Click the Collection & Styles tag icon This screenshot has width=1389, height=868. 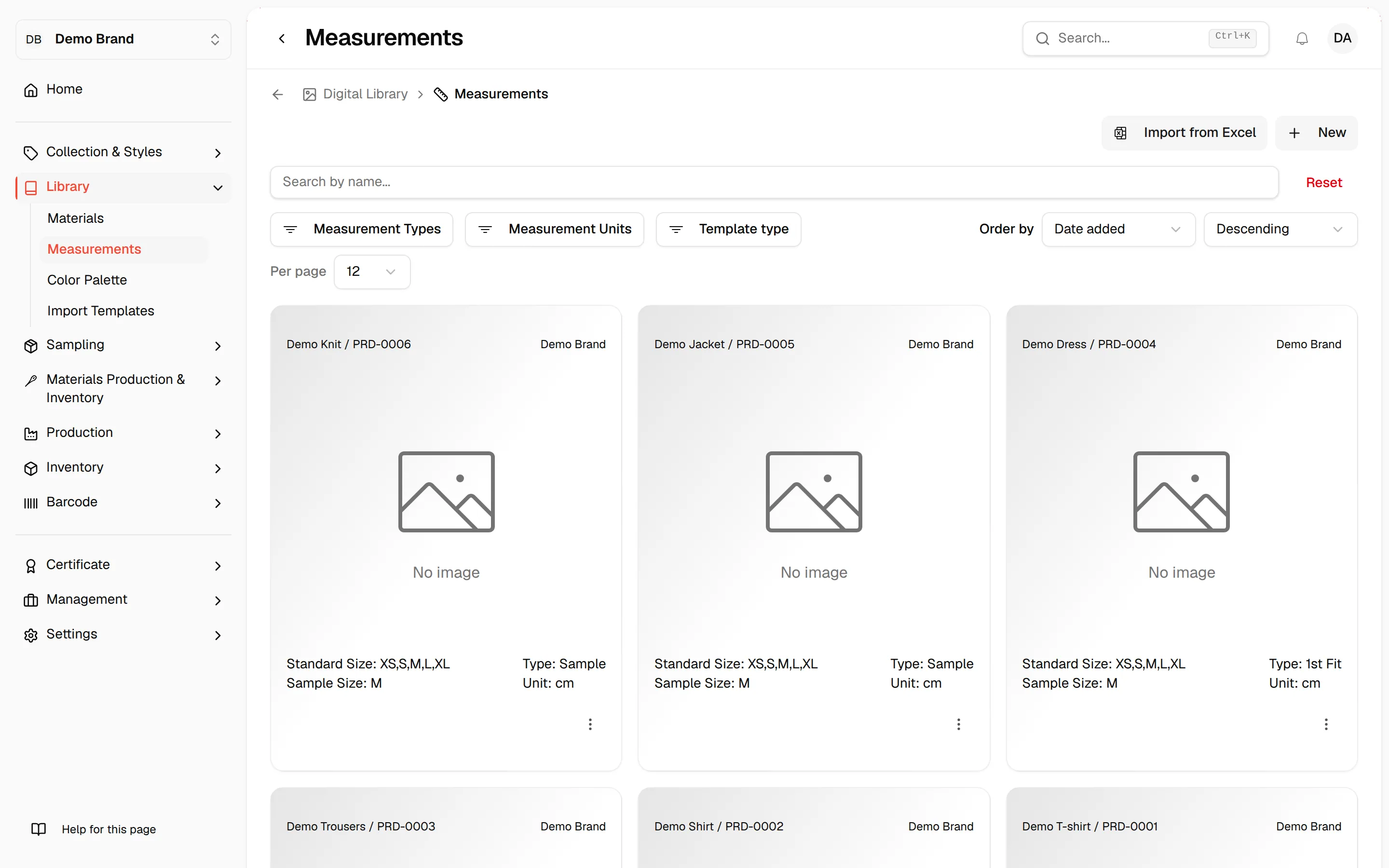point(31,153)
